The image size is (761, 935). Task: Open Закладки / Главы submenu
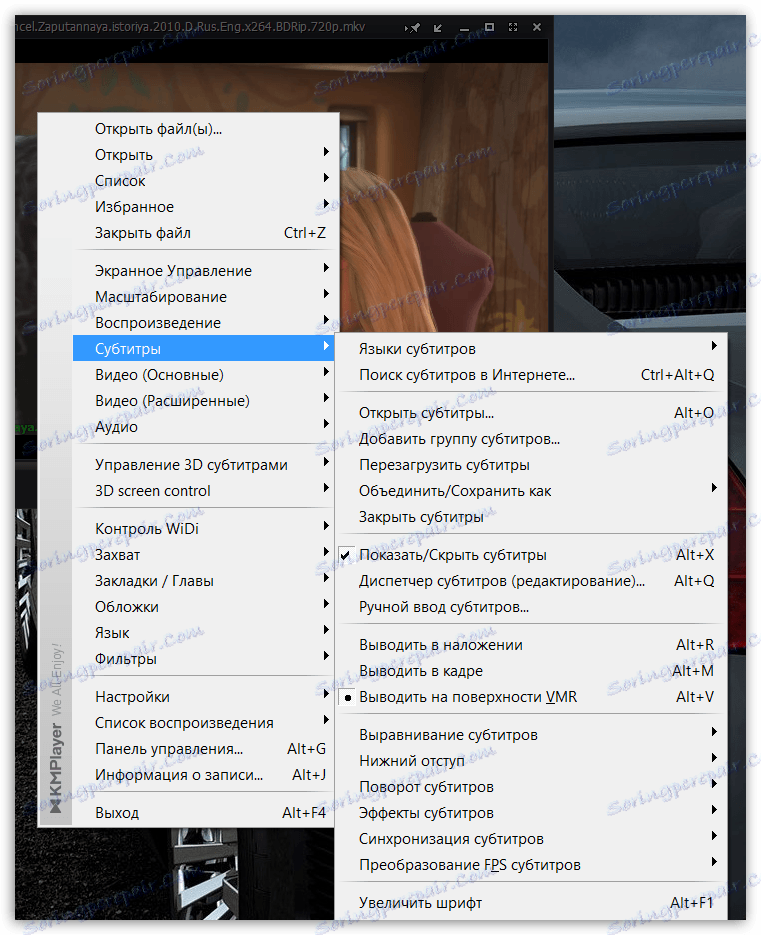point(205,581)
